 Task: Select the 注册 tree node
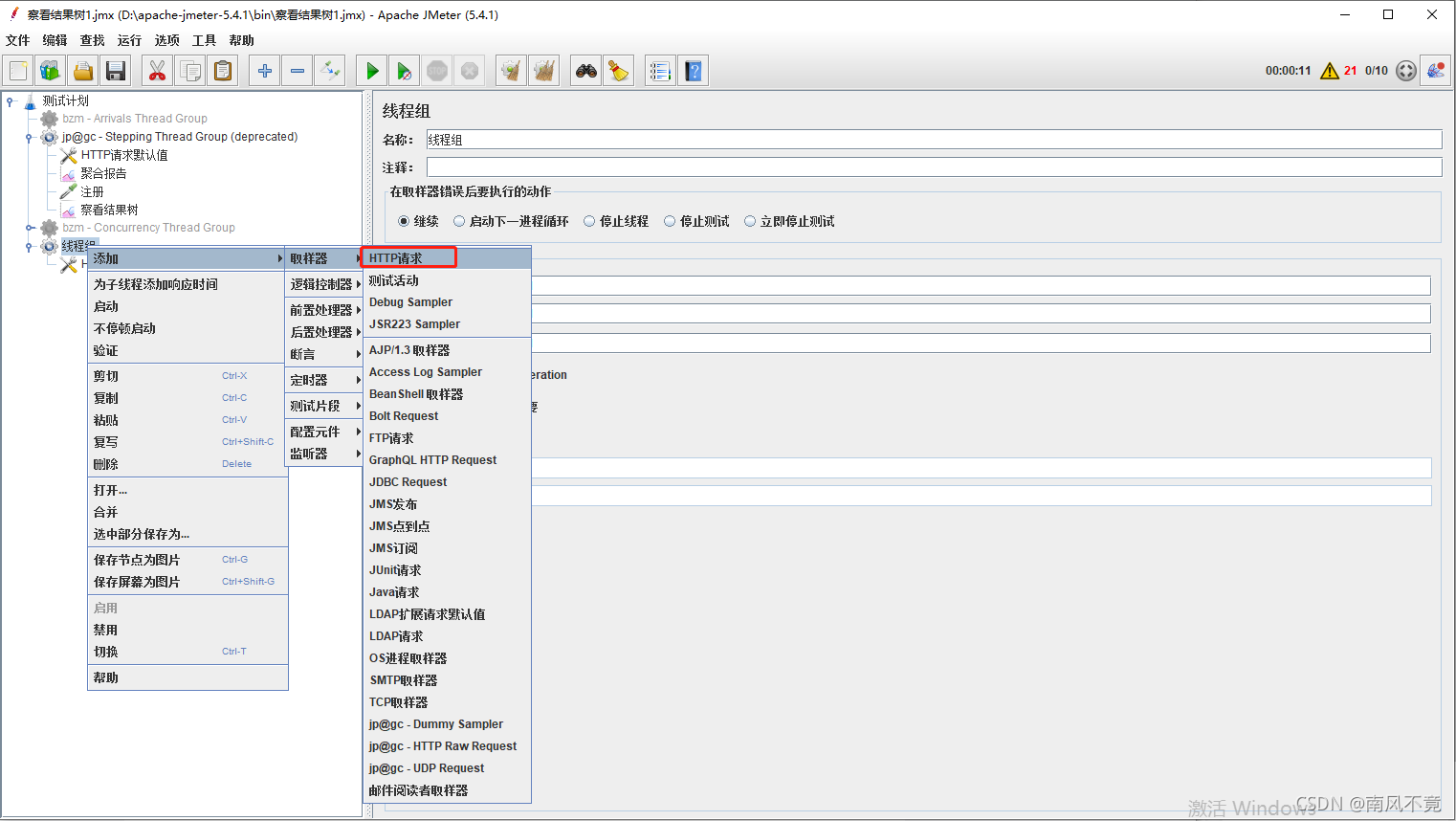pyautogui.click(x=92, y=191)
